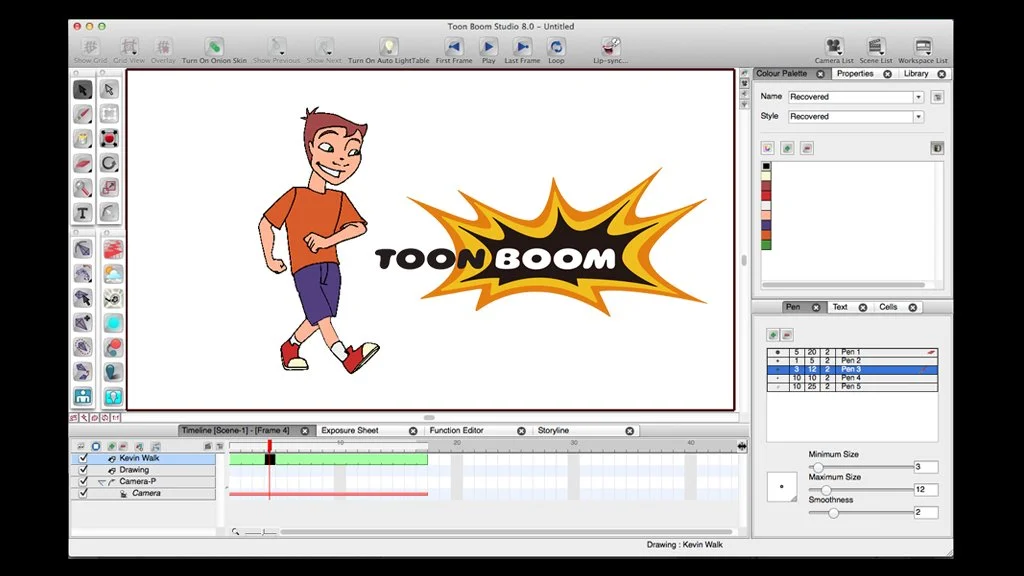Select the Paint Bucket tool
Image resolution: width=1024 pixels, height=576 pixels.
pyautogui.click(x=83, y=138)
